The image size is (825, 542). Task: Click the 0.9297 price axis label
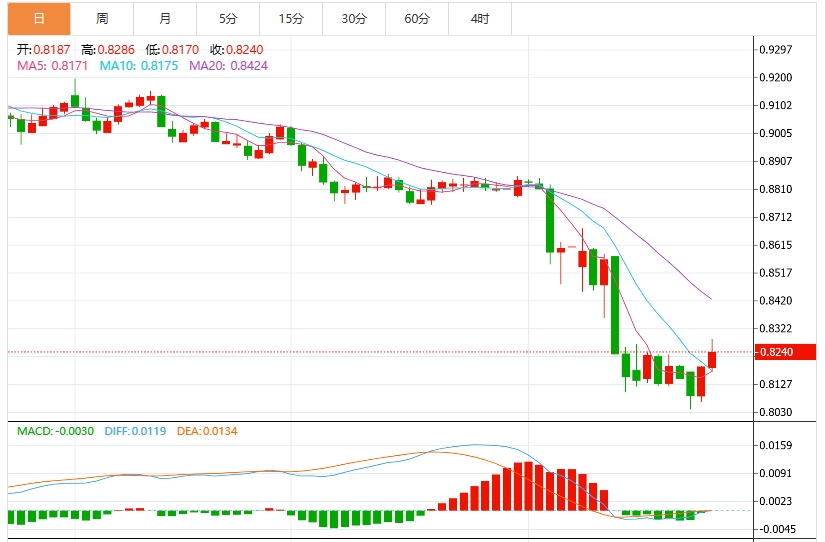pos(776,49)
